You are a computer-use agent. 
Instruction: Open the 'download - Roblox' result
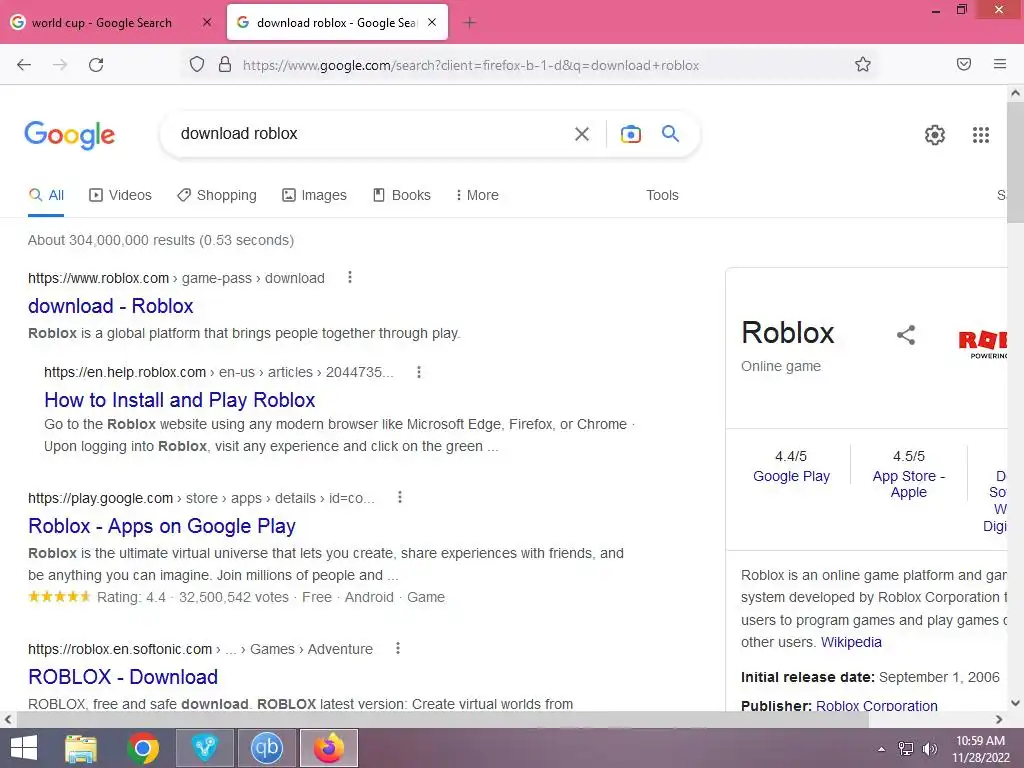[x=111, y=306]
